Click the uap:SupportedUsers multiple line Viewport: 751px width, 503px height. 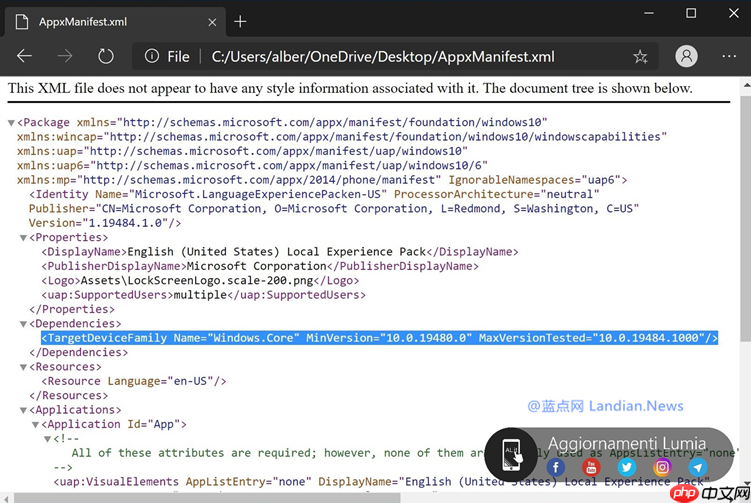pos(203,295)
